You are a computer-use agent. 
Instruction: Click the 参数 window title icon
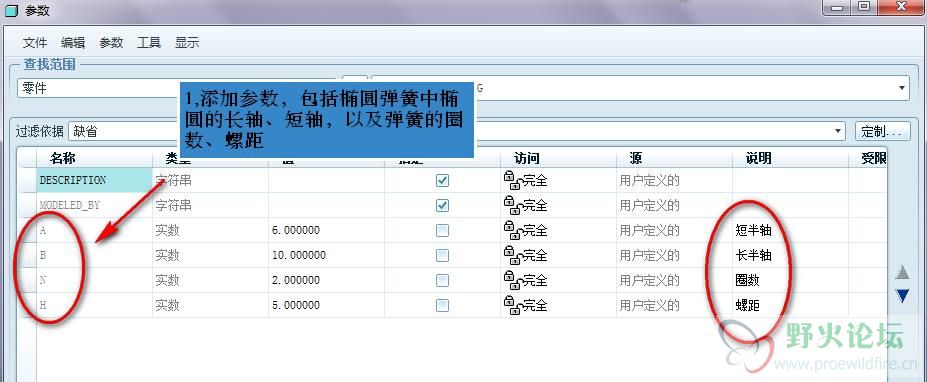pos(11,11)
